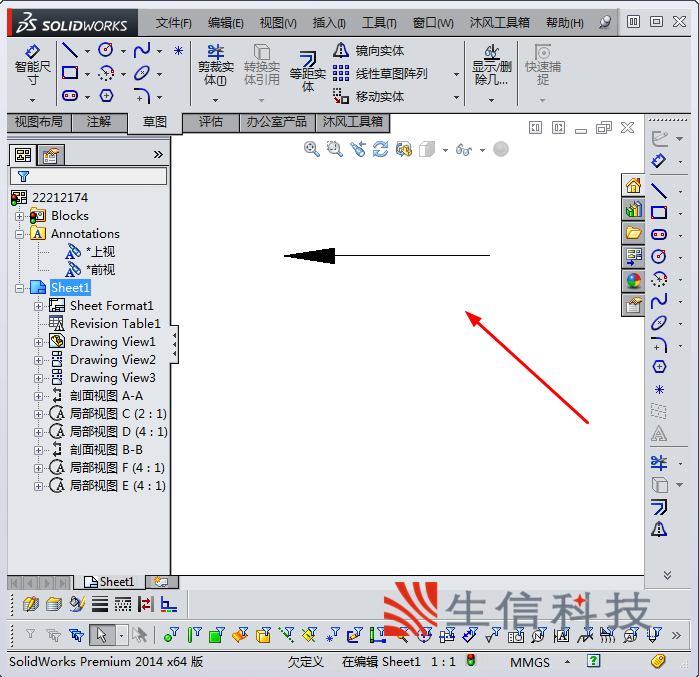Open the 沐风工具箱 menu
The height and width of the screenshot is (677, 699).
click(x=499, y=22)
